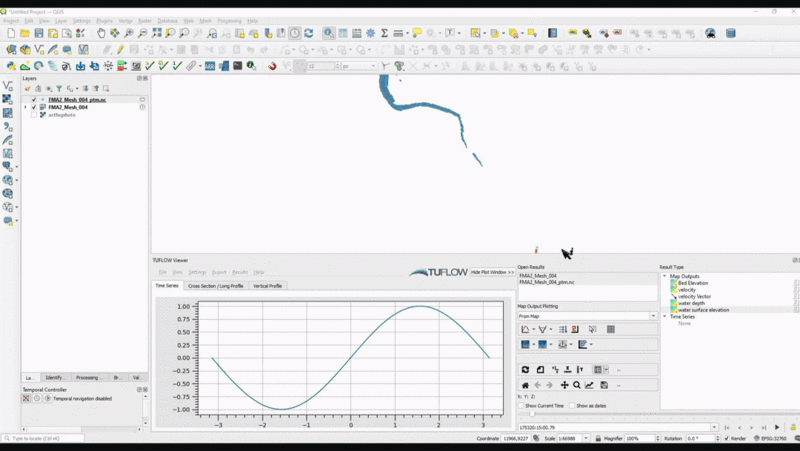Viewport: 800px width, 451px height.
Task: Toggle the Show Current Time checkbox
Action: (521, 406)
